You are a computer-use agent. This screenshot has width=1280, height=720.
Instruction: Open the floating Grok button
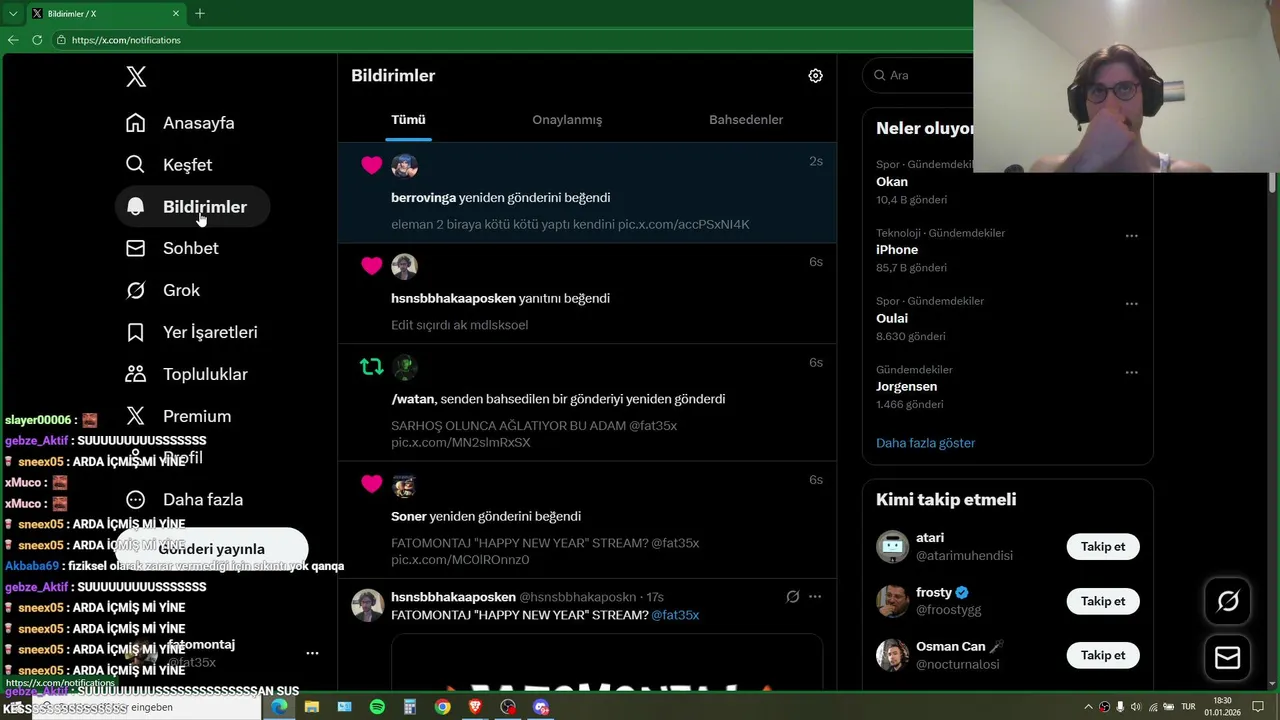click(x=1227, y=601)
